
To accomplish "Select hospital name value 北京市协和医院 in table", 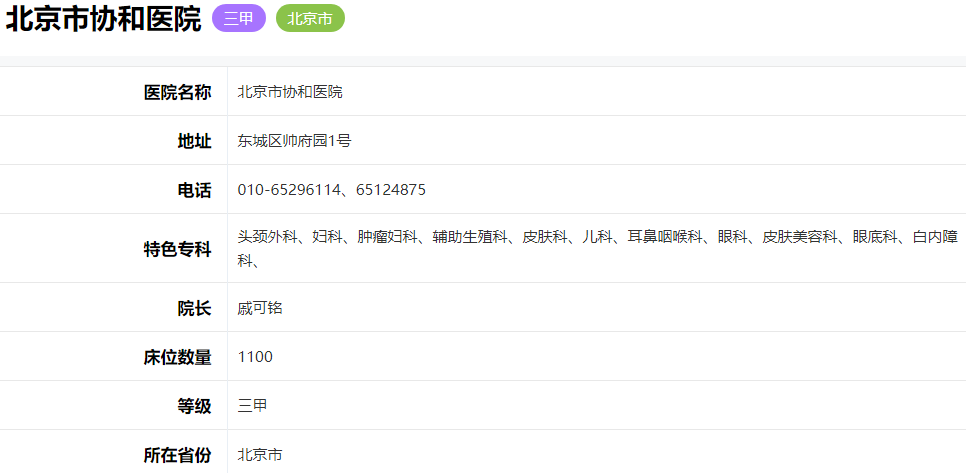I will tap(290, 92).
